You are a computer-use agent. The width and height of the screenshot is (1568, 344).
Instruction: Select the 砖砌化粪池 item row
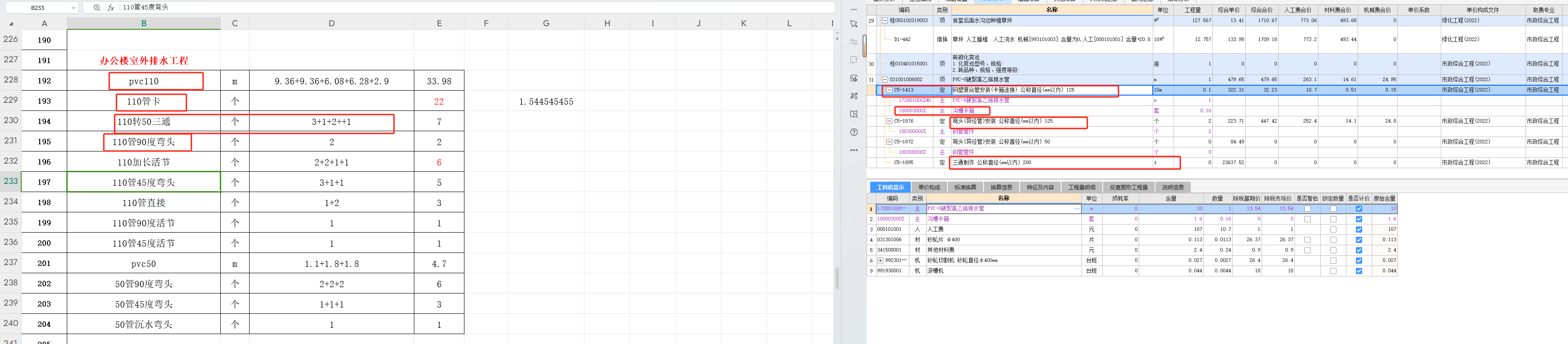click(1217, 64)
